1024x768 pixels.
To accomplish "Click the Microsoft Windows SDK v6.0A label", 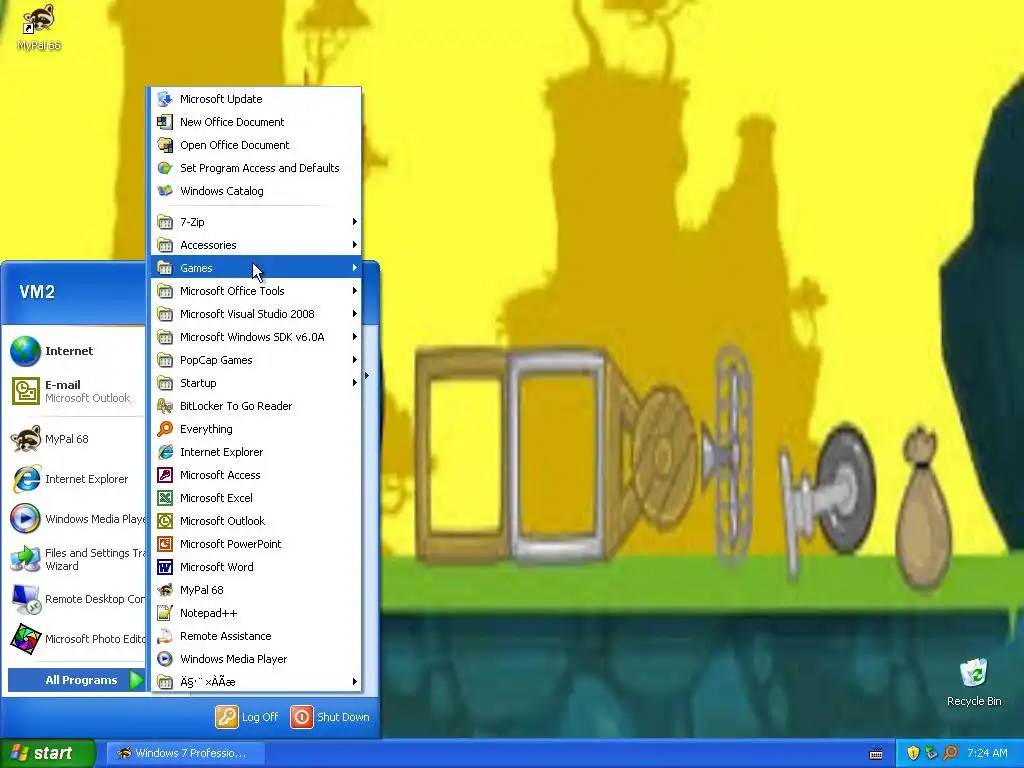I will (x=252, y=337).
